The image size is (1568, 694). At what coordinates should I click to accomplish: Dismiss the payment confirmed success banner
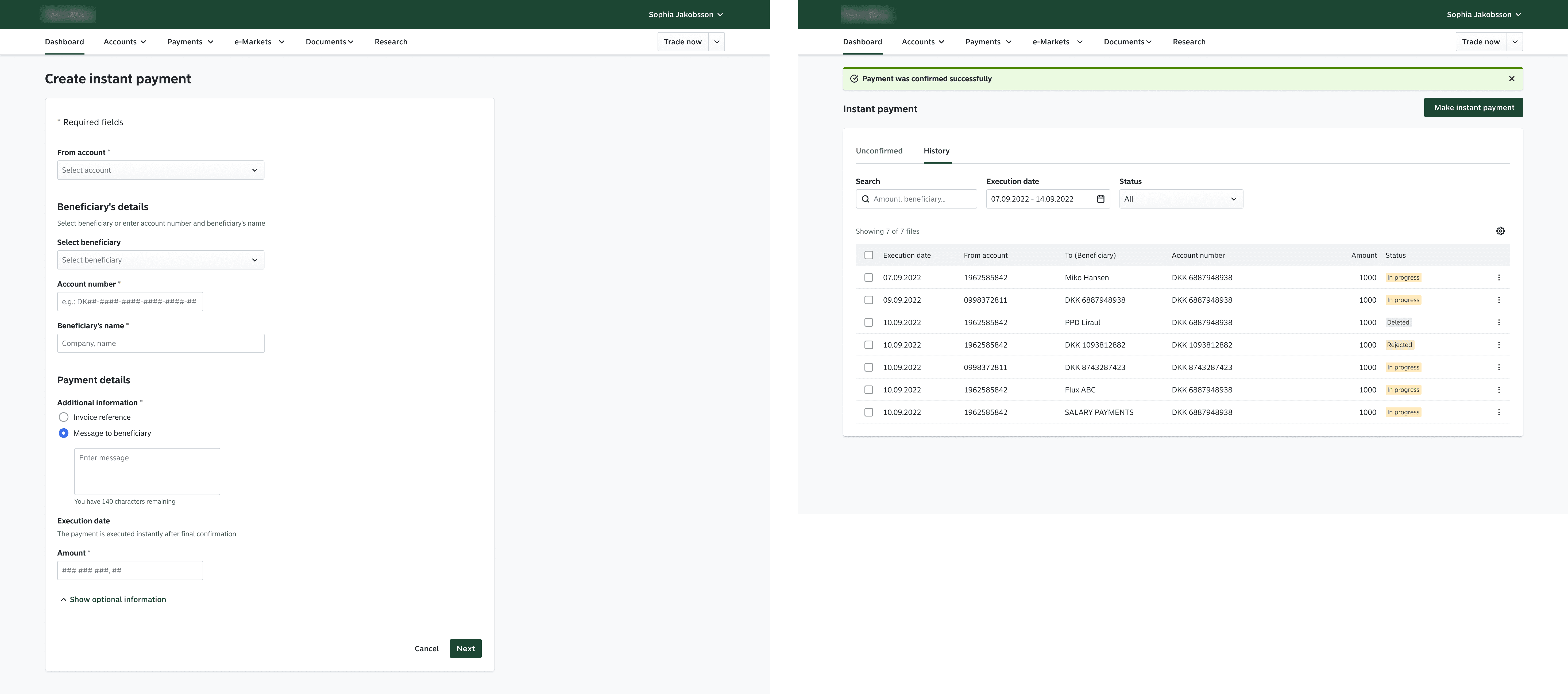[x=1511, y=79]
